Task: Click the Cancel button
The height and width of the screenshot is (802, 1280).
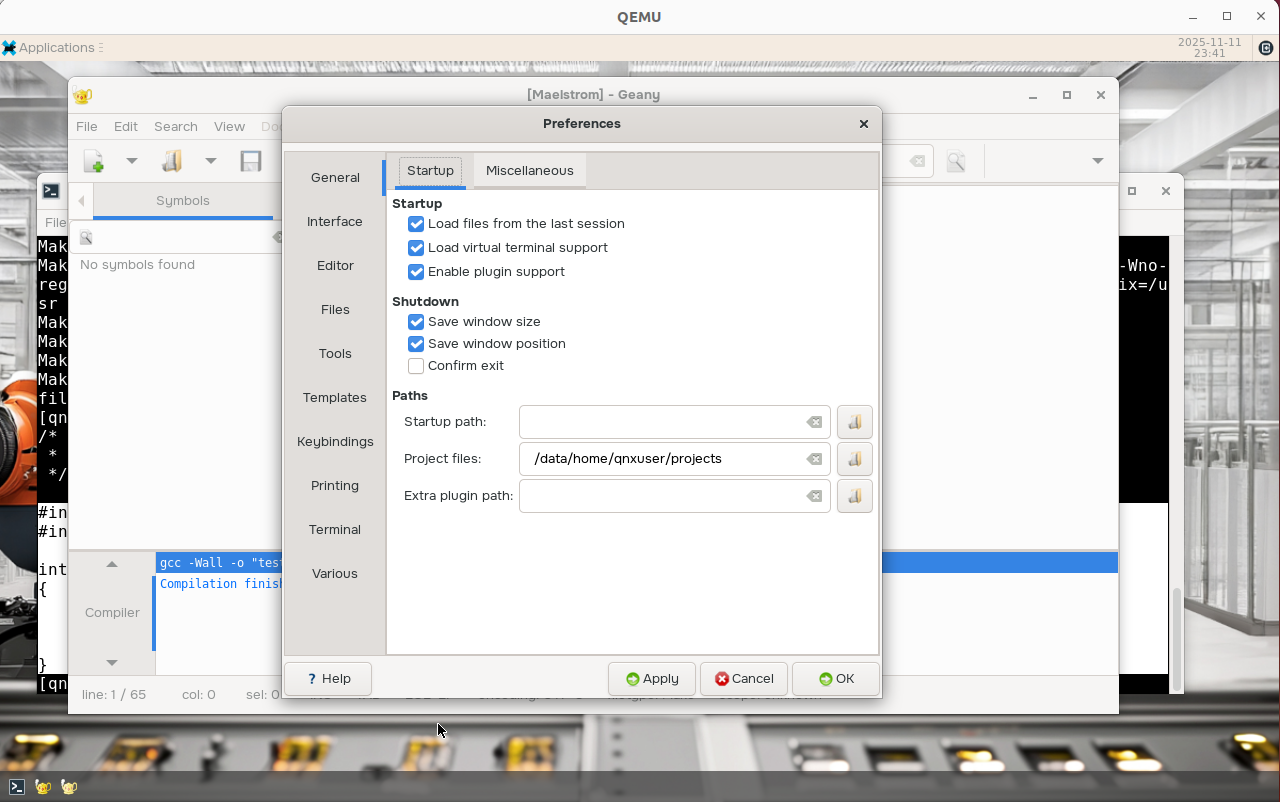Action: (744, 679)
